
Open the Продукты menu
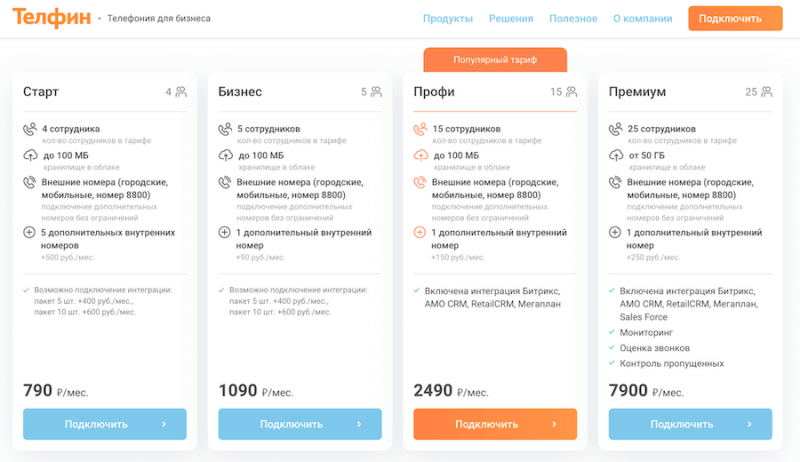[448, 19]
